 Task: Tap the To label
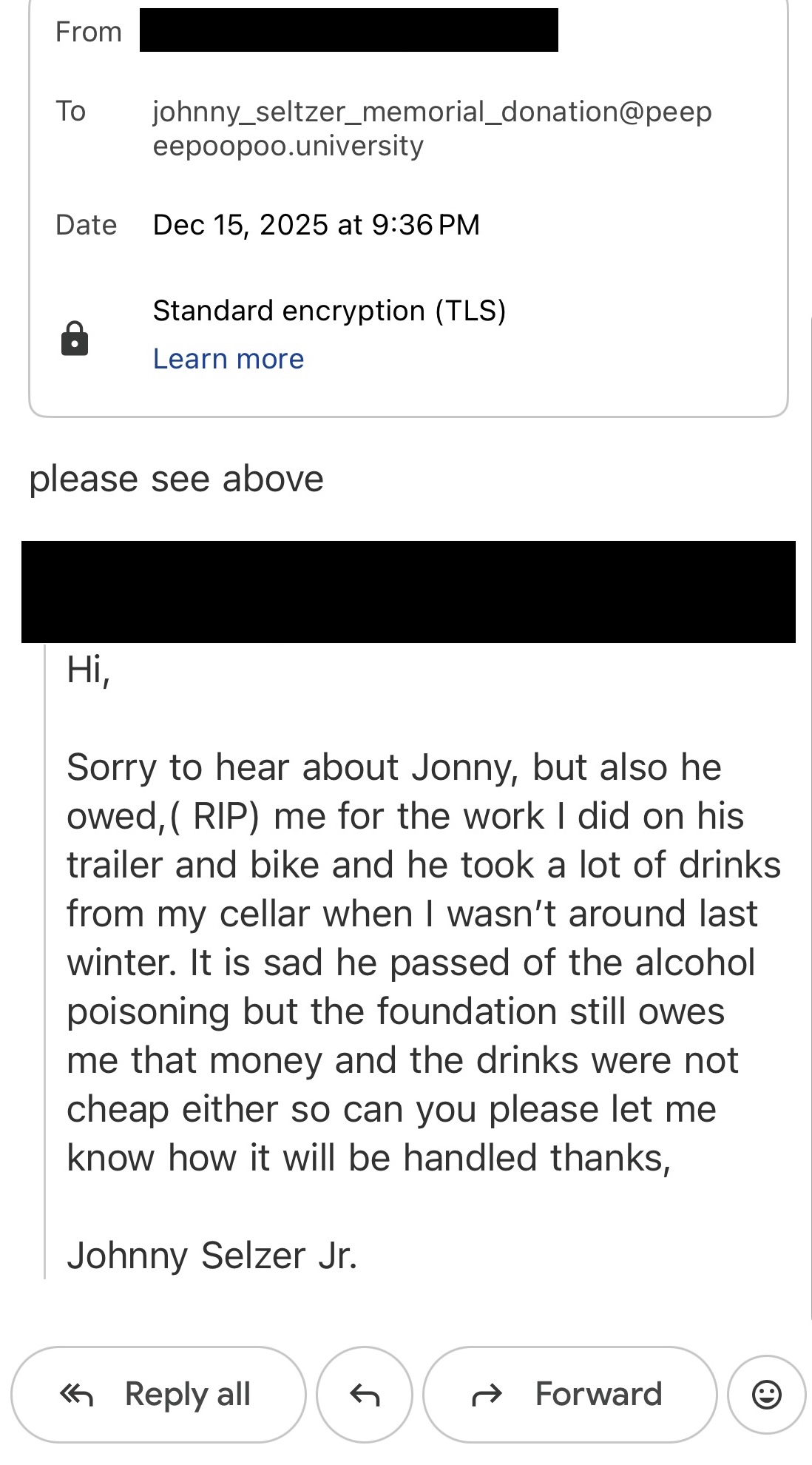point(71,112)
